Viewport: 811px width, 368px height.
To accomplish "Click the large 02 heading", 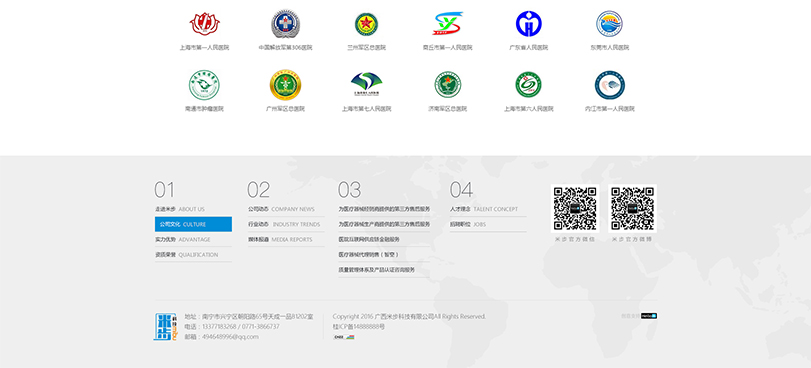I will coord(258,190).
